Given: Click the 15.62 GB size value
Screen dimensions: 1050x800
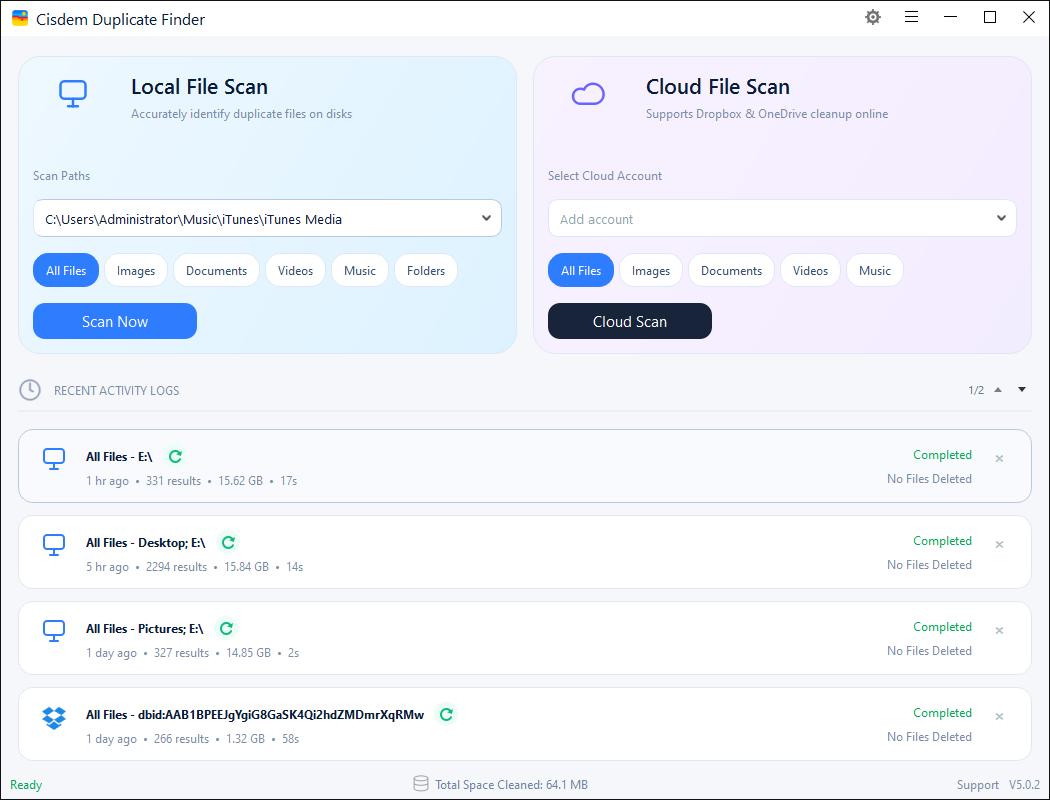Looking at the screenshot, I should (x=240, y=481).
